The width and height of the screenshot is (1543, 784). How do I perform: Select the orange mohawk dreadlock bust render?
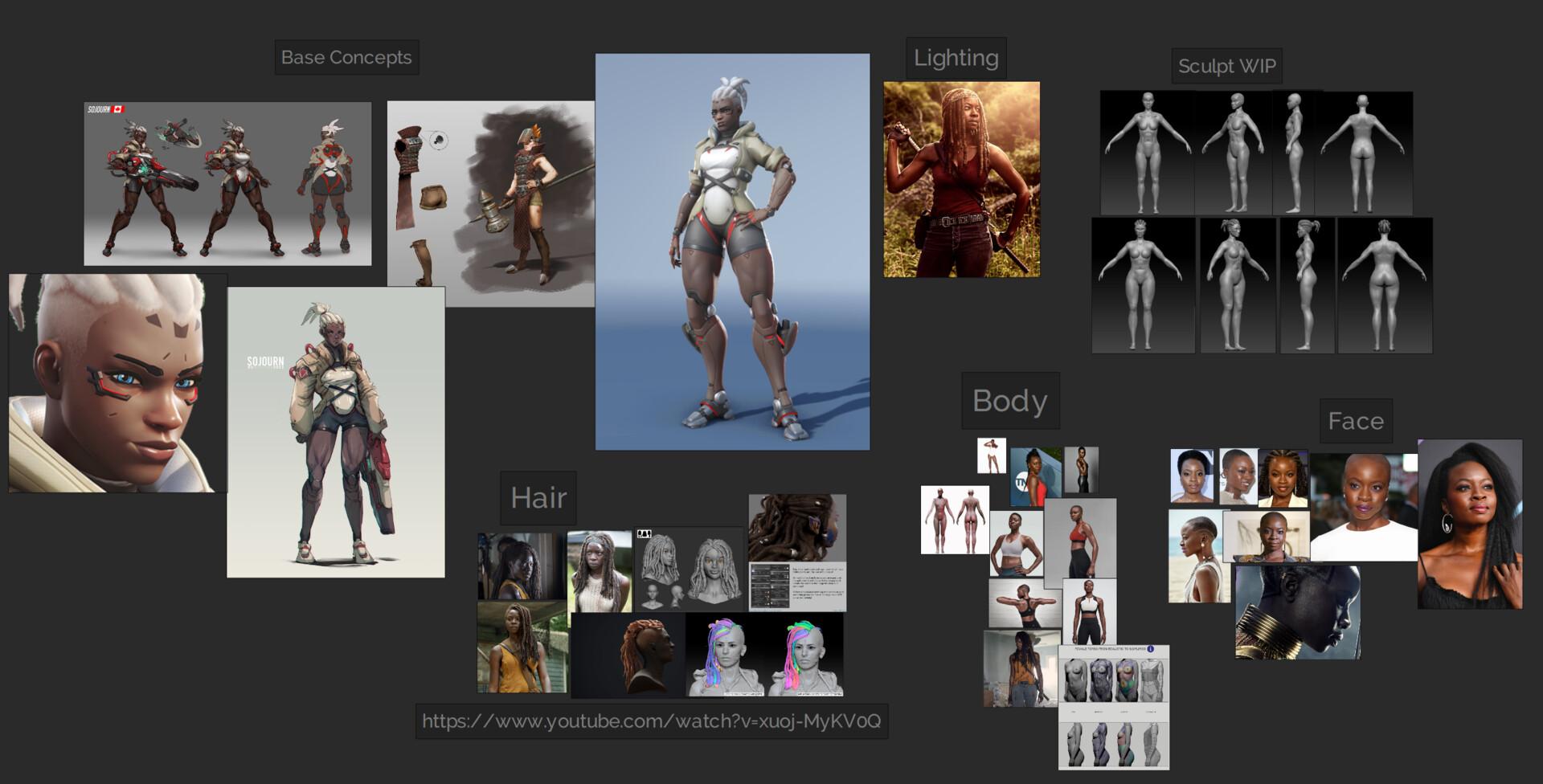(628, 655)
